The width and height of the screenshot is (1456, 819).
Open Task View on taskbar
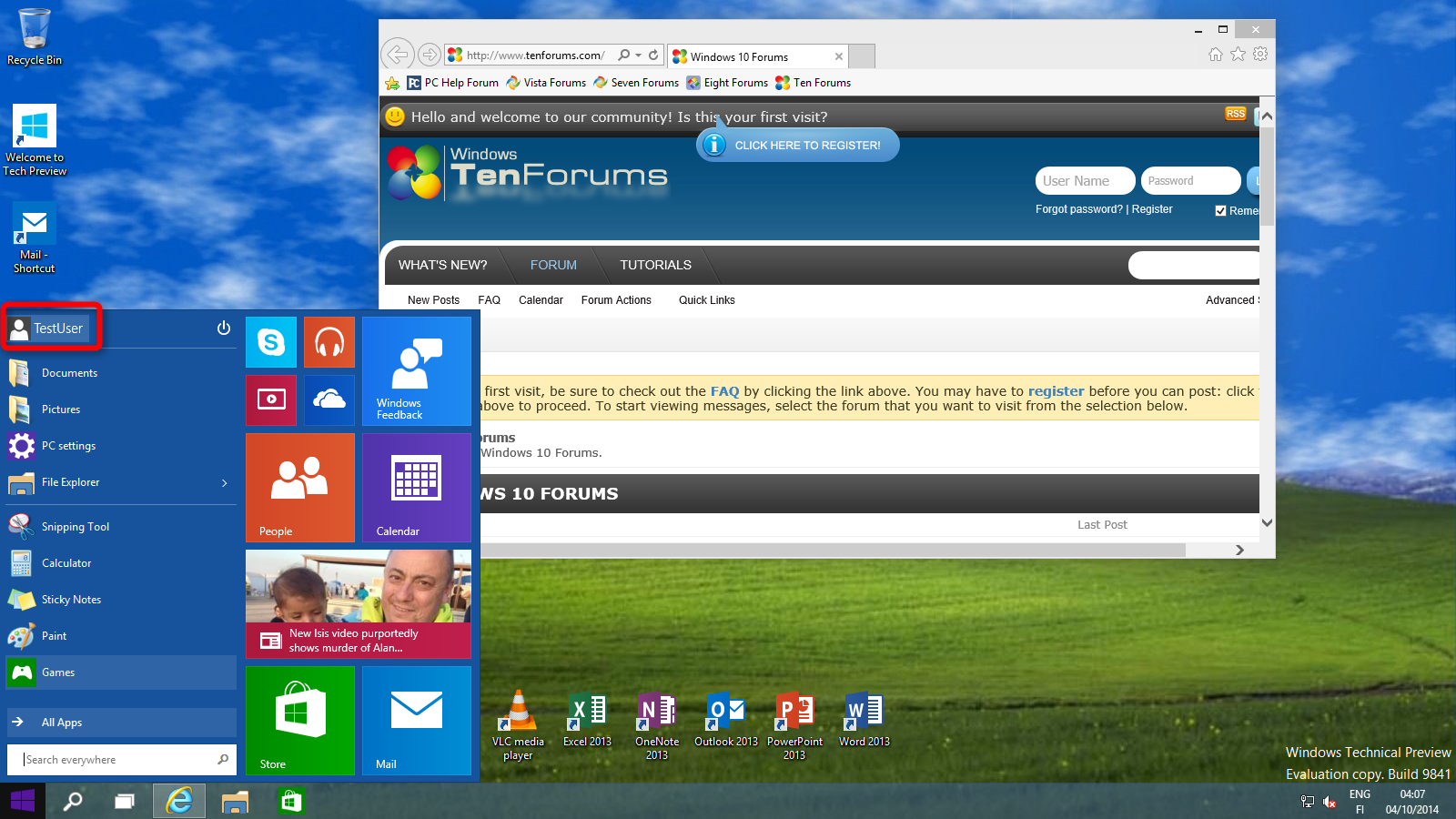[x=125, y=801]
